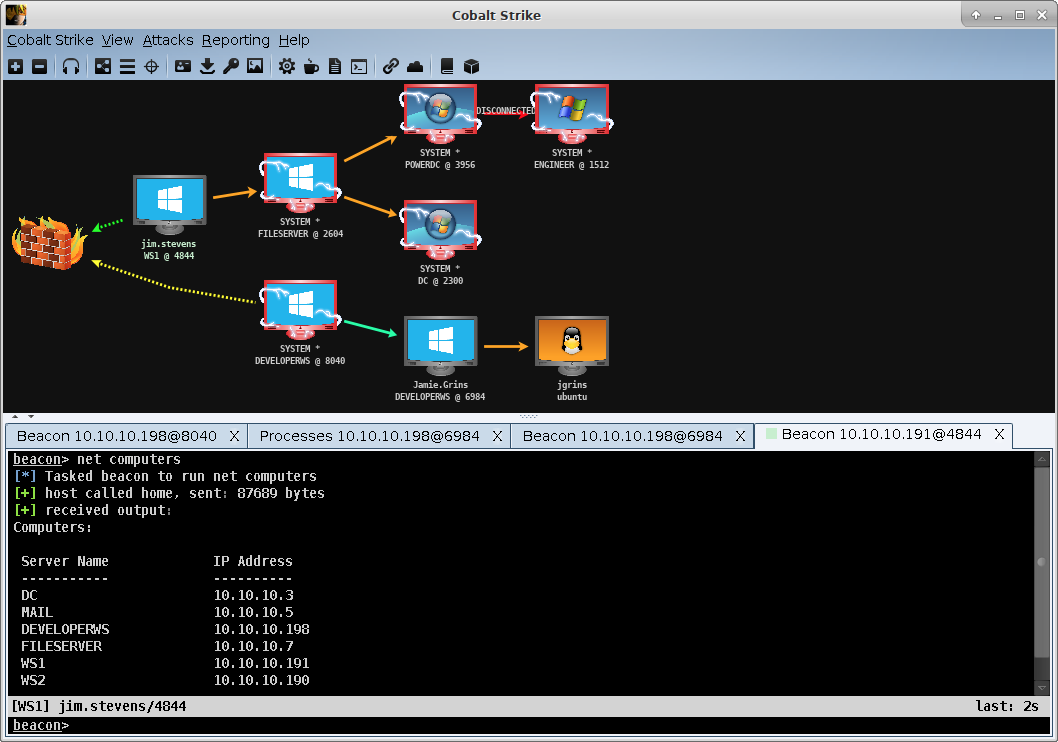Viewport: 1058px width, 742px height.
Task: Switch to Beacon 10.10.10.198@8040 tab
Action: click(116, 436)
